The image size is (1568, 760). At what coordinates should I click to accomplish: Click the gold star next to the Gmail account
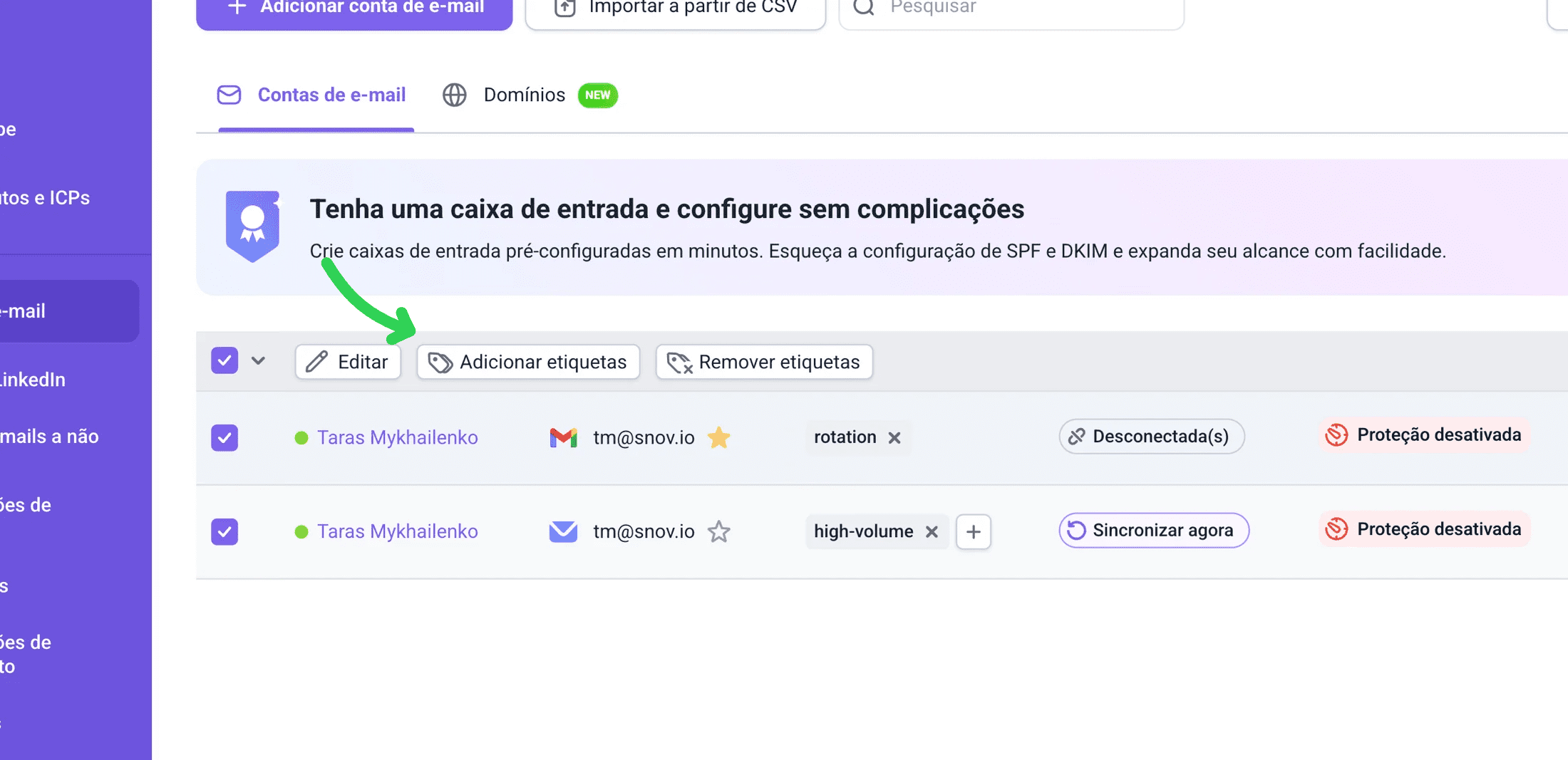click(718, 437)
